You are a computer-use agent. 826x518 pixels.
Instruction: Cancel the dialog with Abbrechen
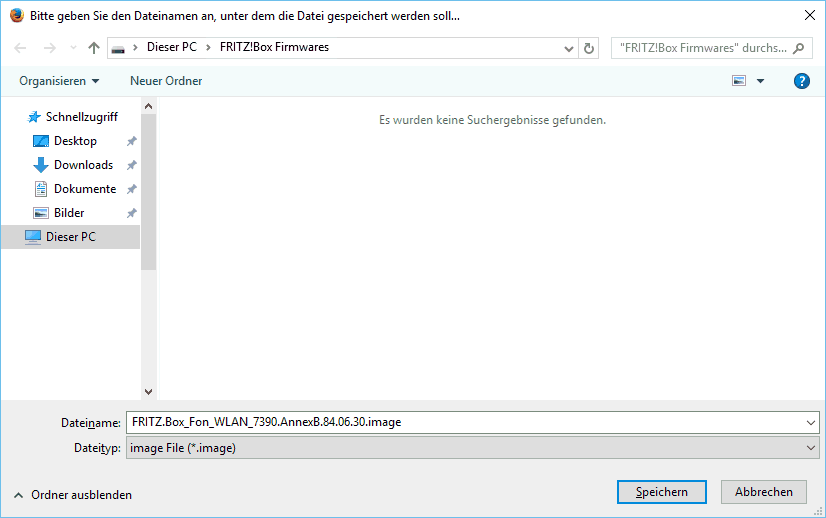(764, 492)
